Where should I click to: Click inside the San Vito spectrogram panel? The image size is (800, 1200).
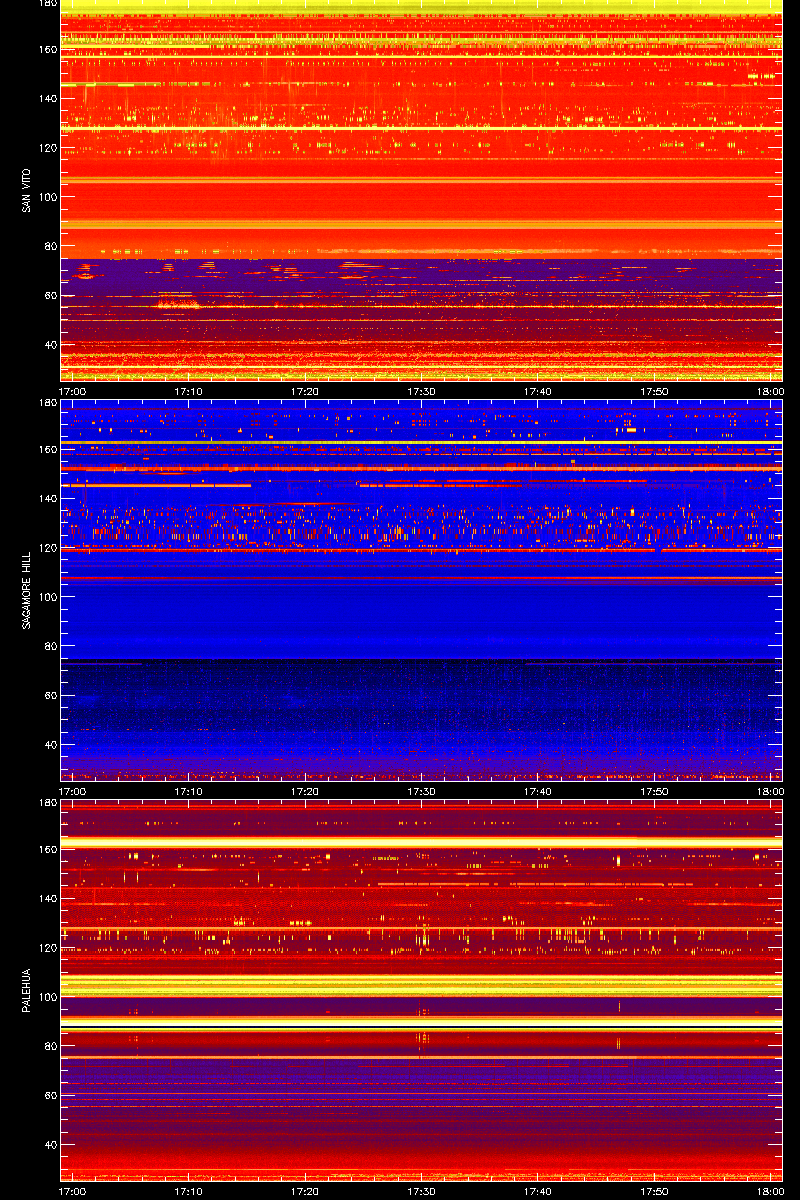[421, 190]
